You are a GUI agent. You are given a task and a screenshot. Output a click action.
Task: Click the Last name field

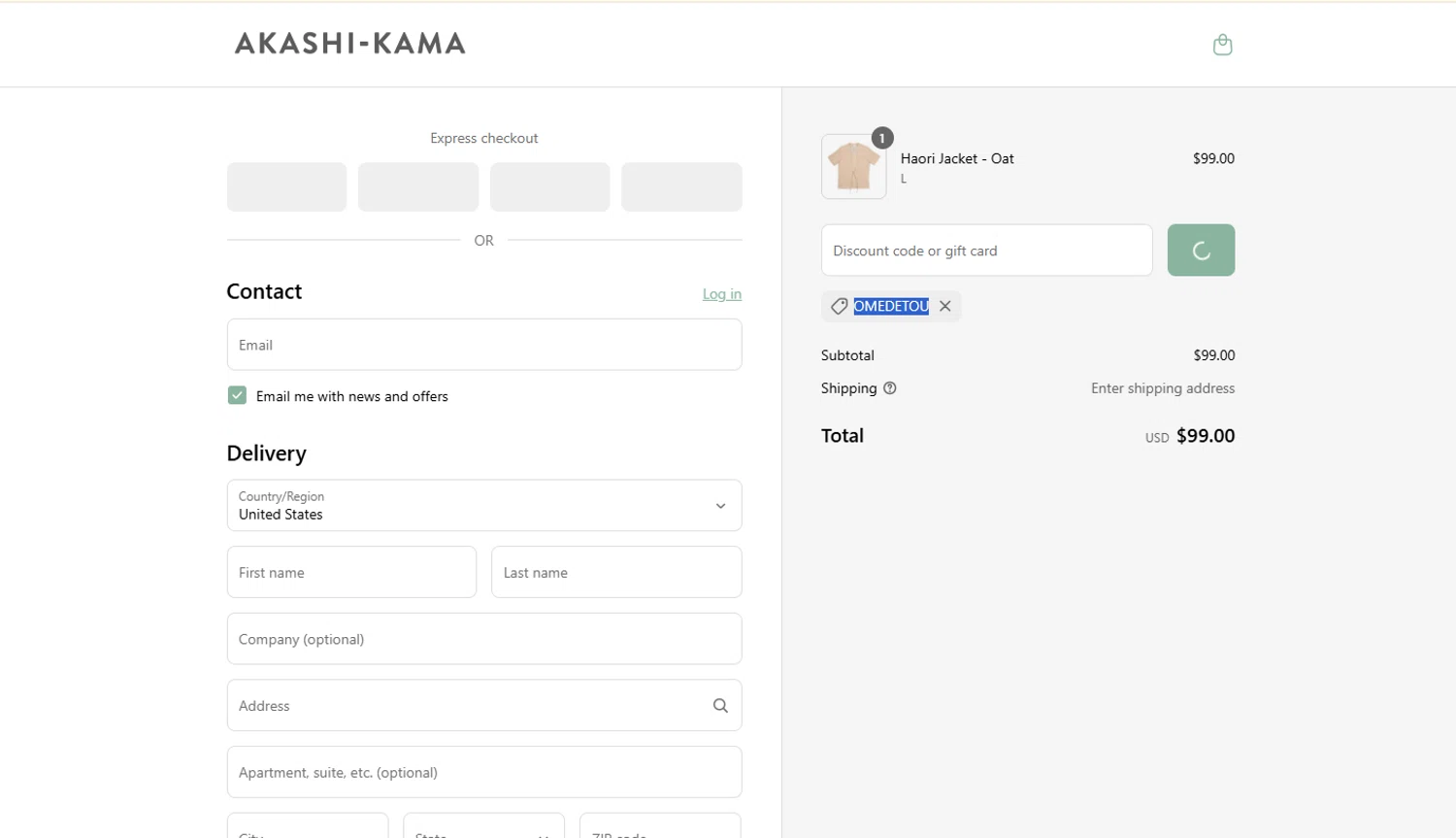pos(616,572)
